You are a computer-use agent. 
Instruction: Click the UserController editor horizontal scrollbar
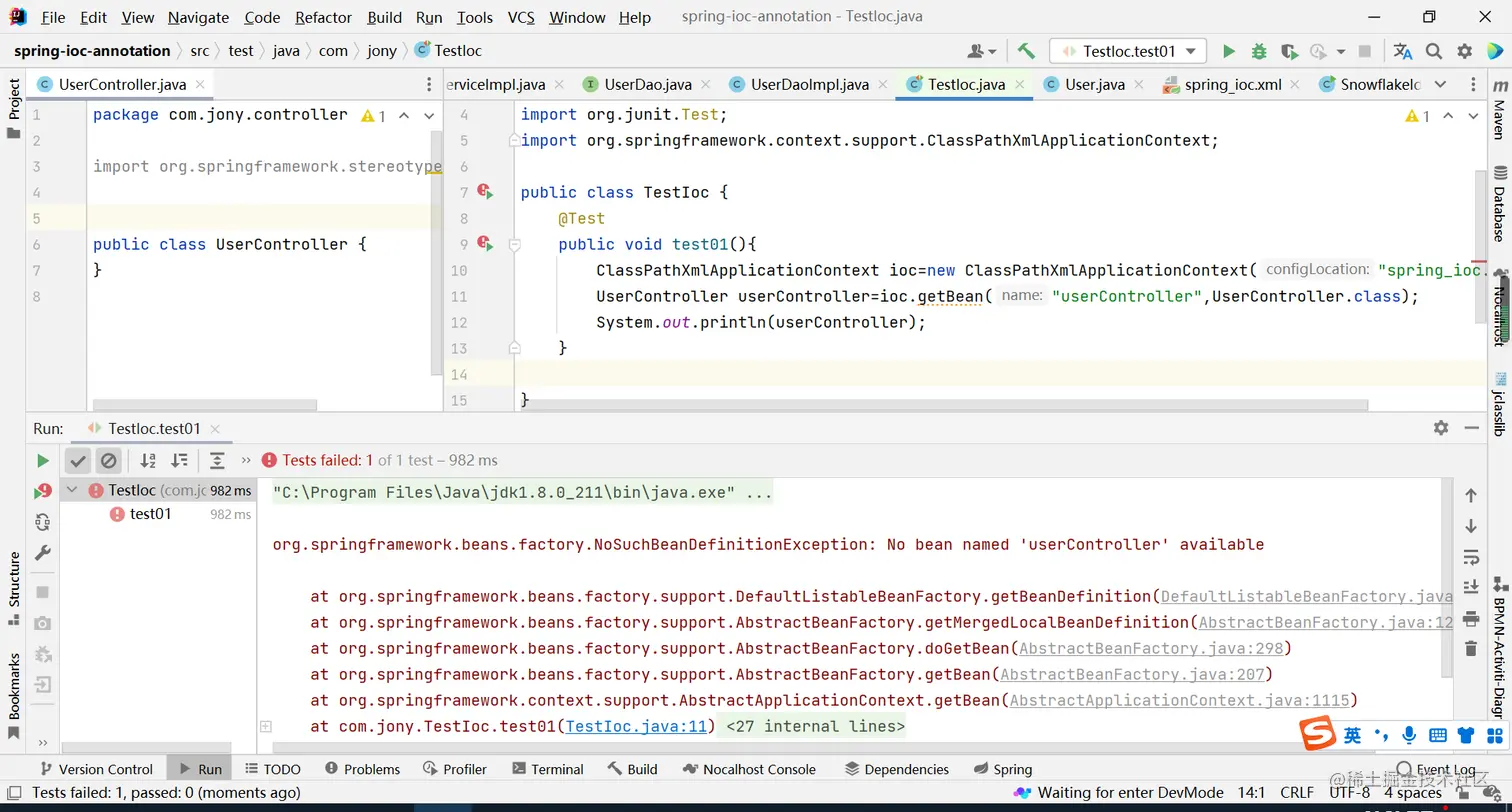(x=205, y=405)
